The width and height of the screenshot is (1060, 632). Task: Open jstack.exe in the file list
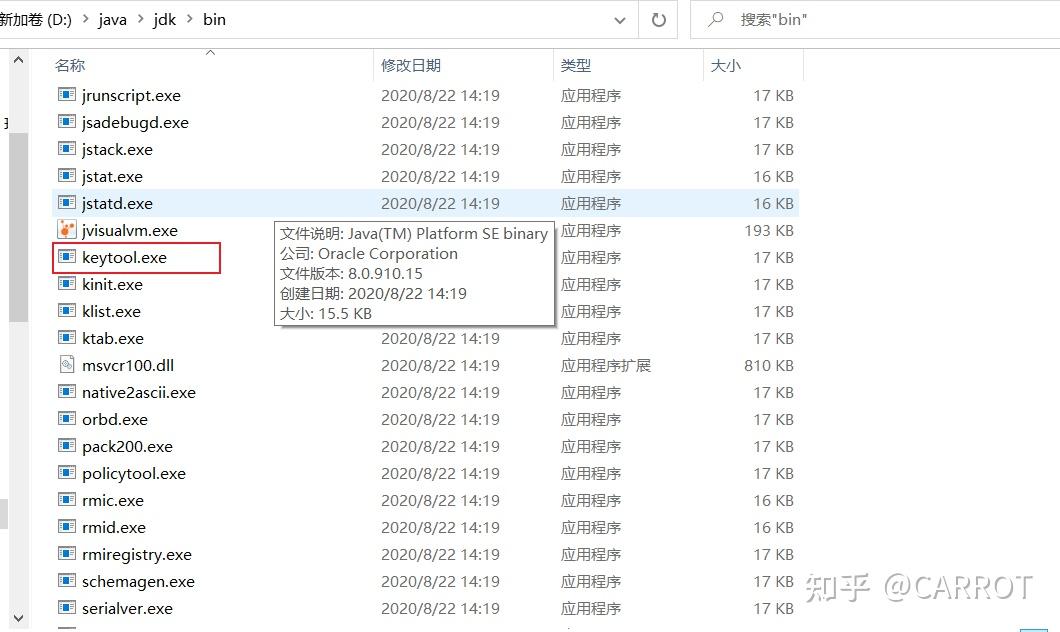point(118,149)
